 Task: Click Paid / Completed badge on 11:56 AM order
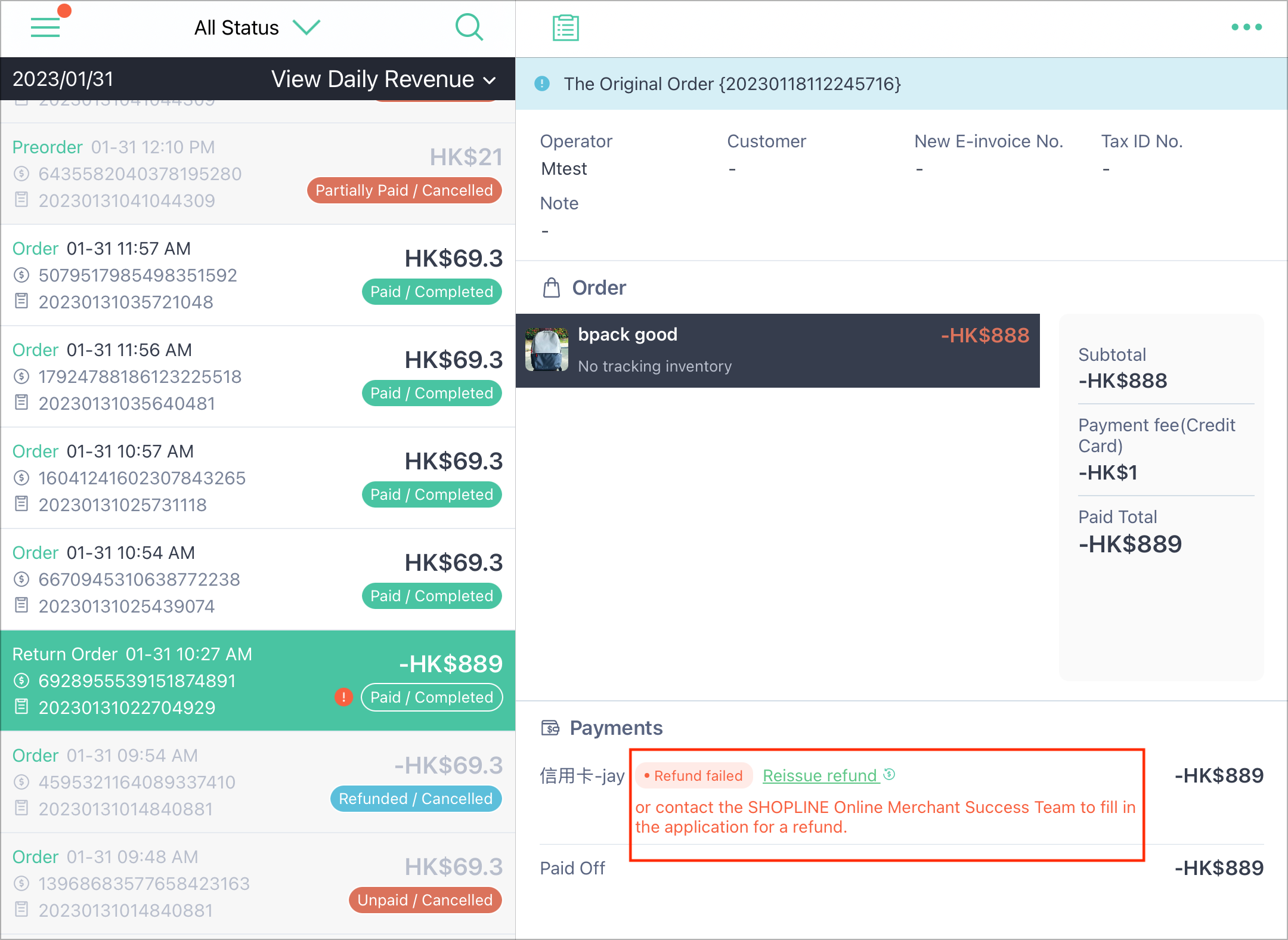point(432,393)
